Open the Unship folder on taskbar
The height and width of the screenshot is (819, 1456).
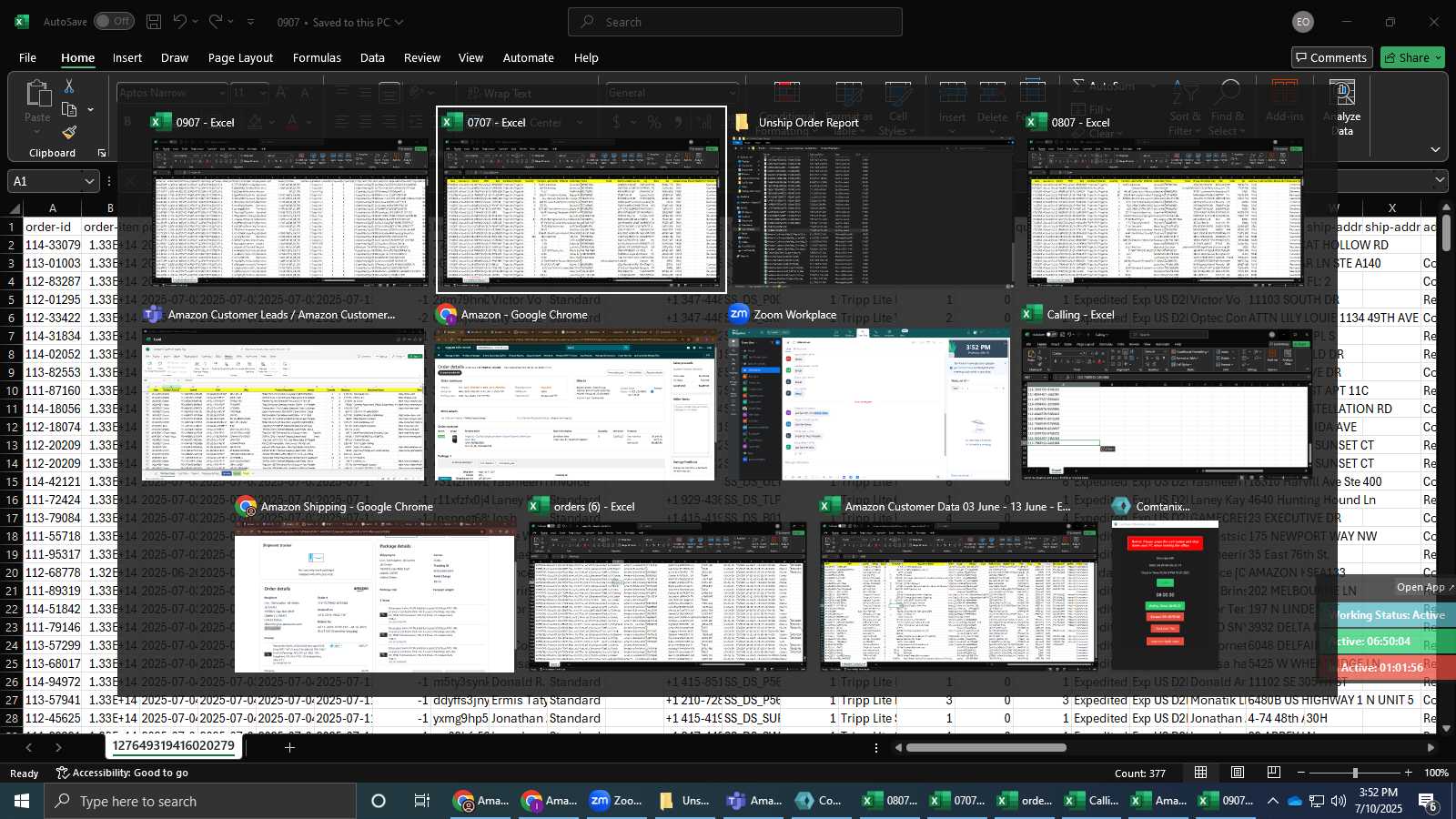pyautogui.click(x=684, y=801)
